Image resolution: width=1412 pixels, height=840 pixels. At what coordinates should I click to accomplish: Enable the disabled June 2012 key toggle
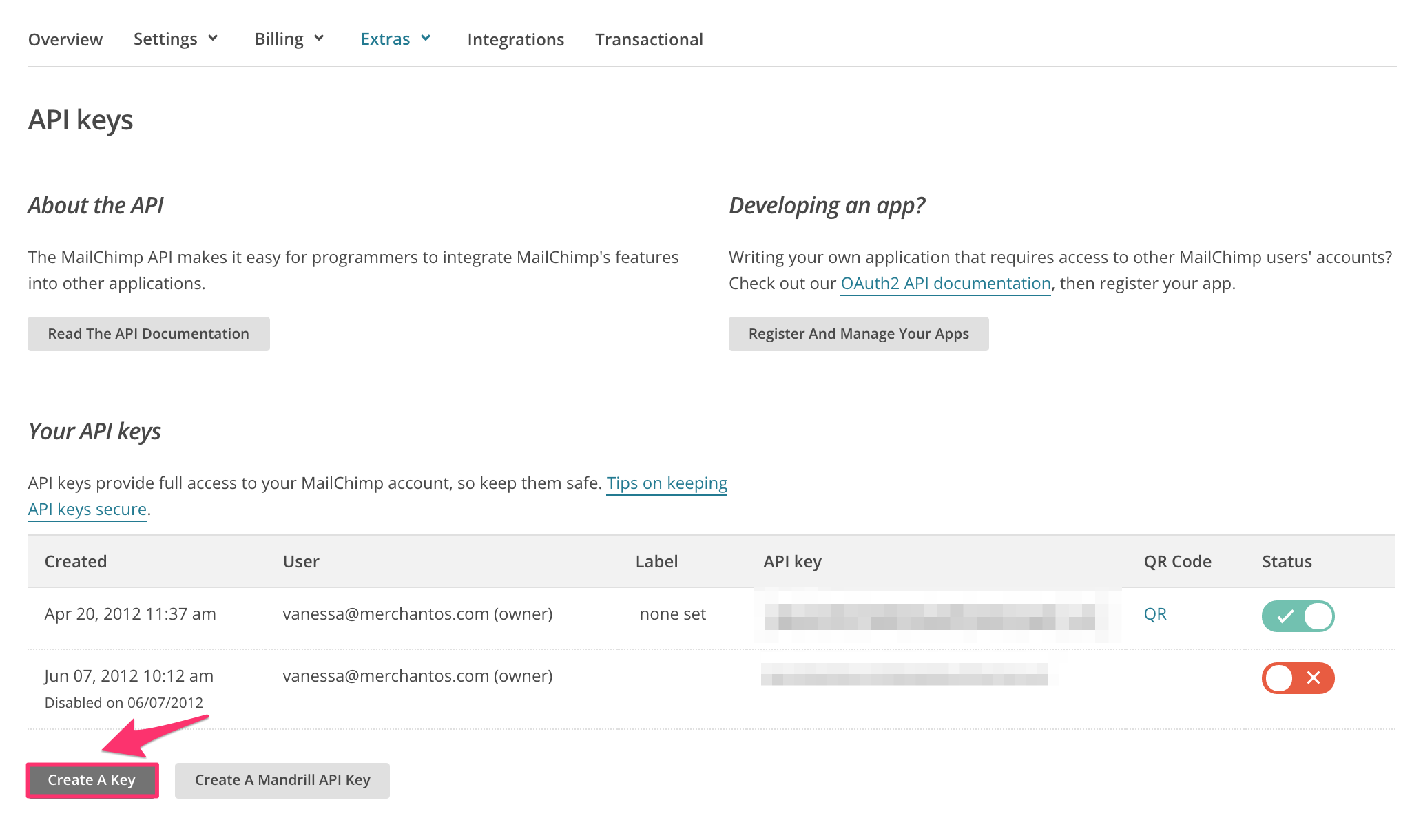pyautogui.click(x=1297, y=678)
